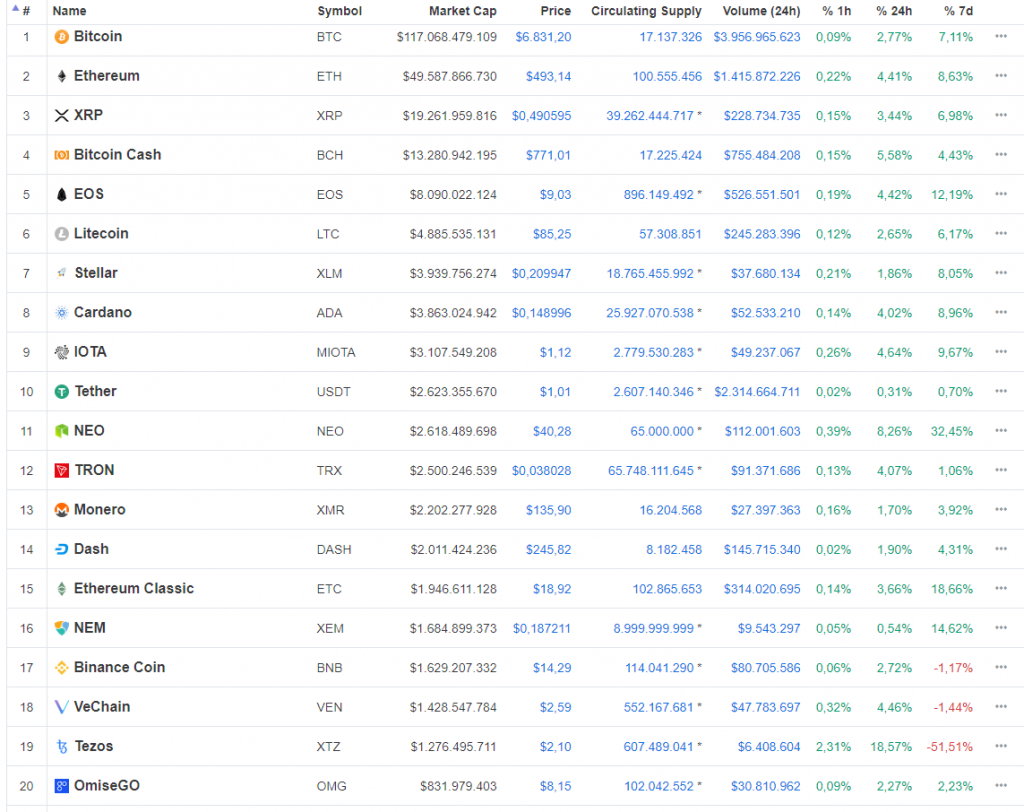Open the Litecoin name link

pyautogui.click(x=101, y=234)
